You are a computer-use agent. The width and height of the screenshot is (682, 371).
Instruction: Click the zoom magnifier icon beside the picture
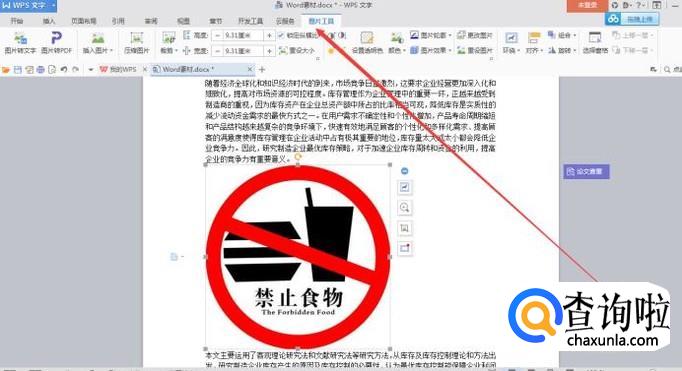[x=405, y=207]
